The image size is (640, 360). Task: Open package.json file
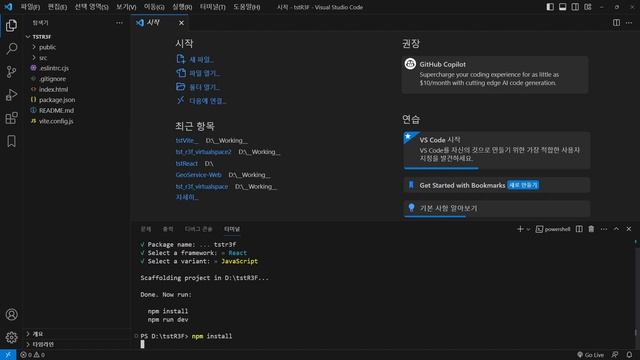pyautogui.click(x=57, y=100)
